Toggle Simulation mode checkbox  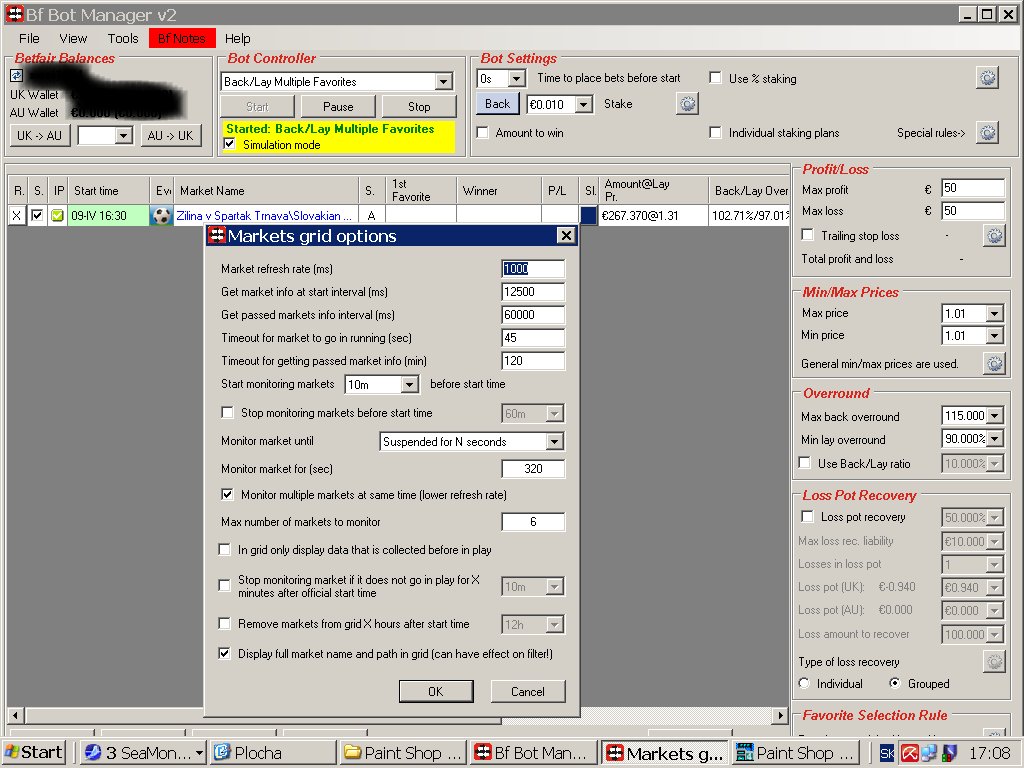click(229, 144)
